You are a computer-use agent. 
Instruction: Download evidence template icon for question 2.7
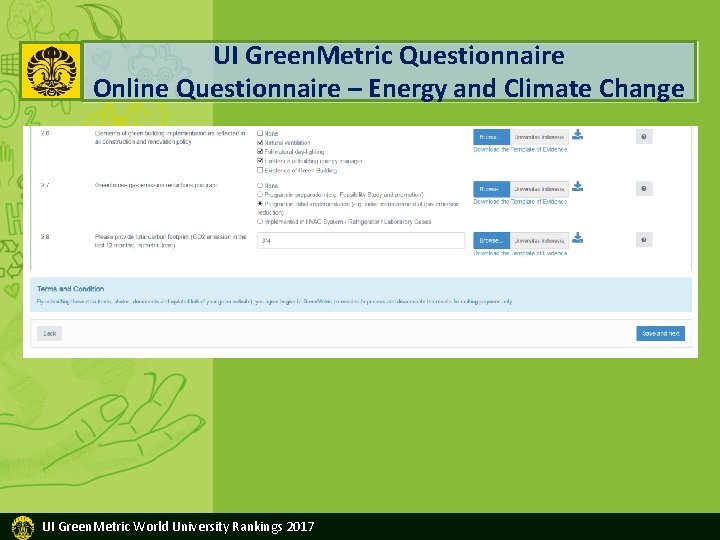tap(577, 186)
